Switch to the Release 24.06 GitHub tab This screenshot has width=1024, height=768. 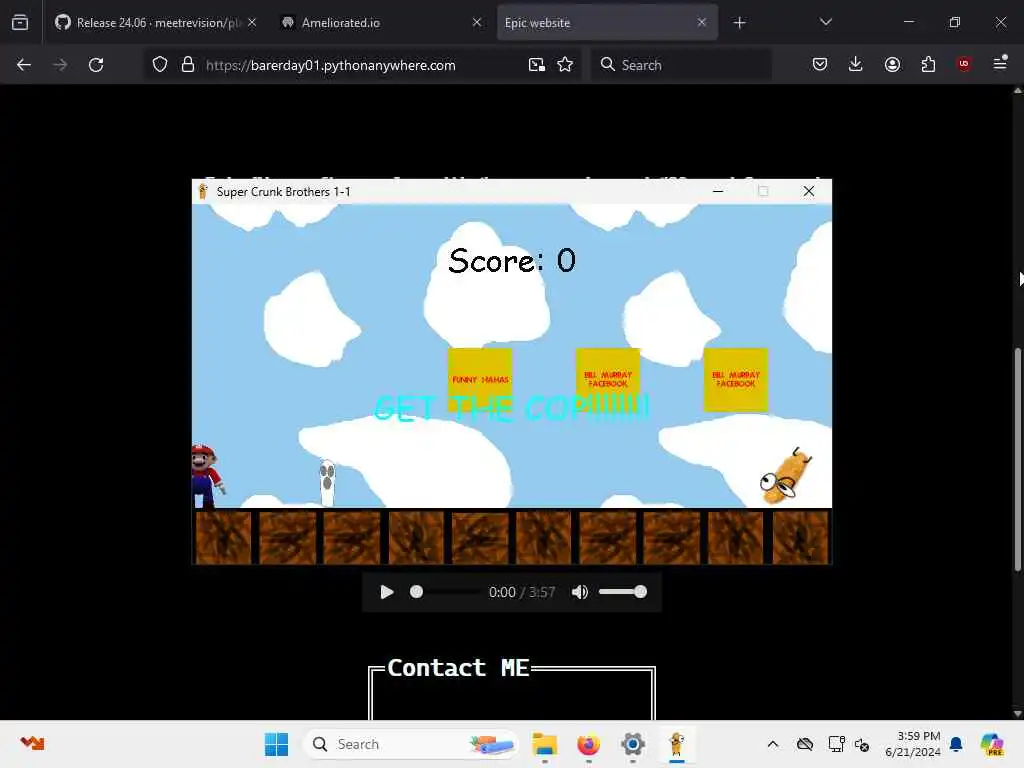pyautogui.click(x=155, y=23)
